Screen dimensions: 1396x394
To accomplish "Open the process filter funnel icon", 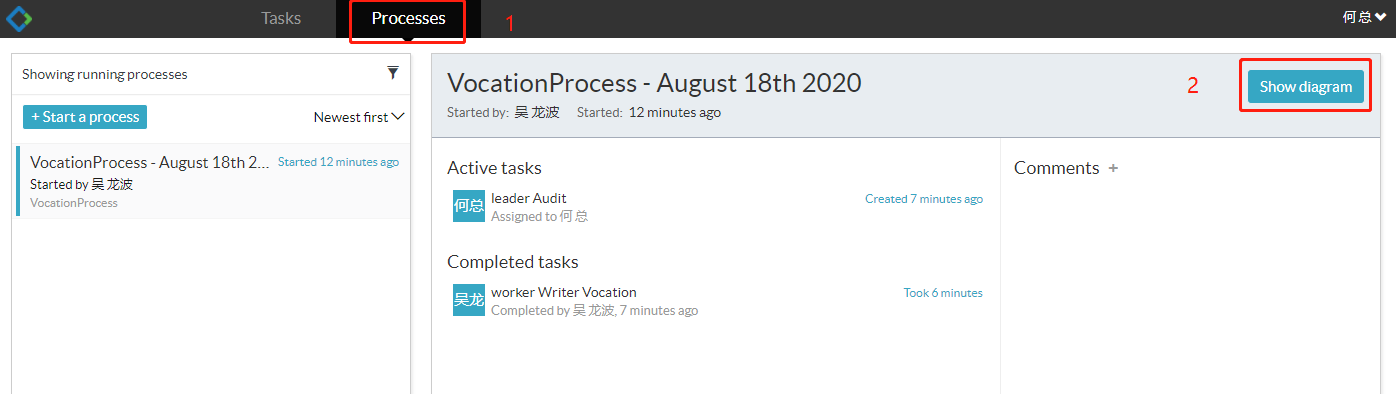I will pyautogui.click(x=393, y=73).
